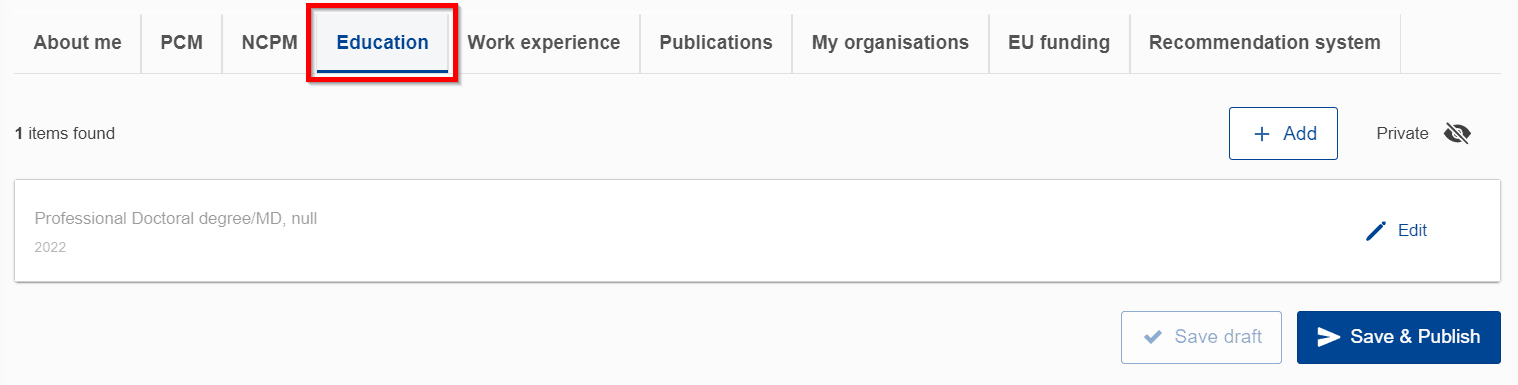
Task: Click the pencil icon beside Edit
Action: coord(1376,231)
